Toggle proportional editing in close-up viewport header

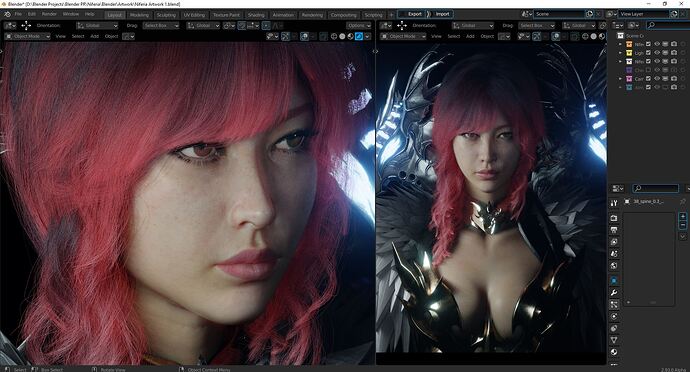(x=266, y=26)
